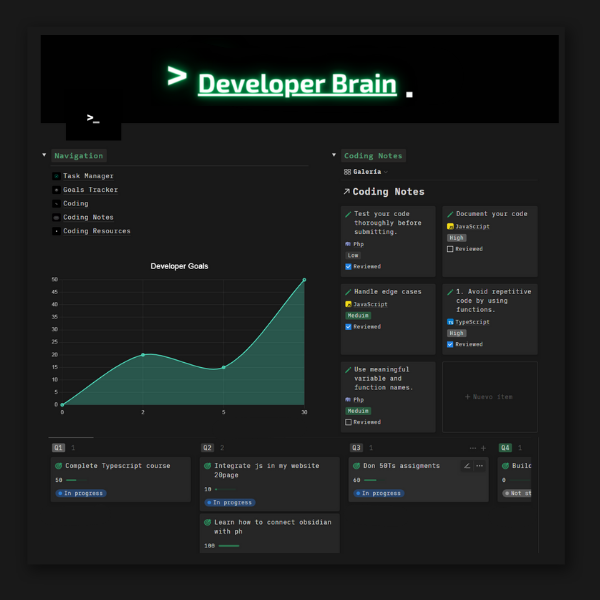This screenshot has height=600, width=600.
Task: Open three-dot menu on Q3 card
Action: coord(479,466)
